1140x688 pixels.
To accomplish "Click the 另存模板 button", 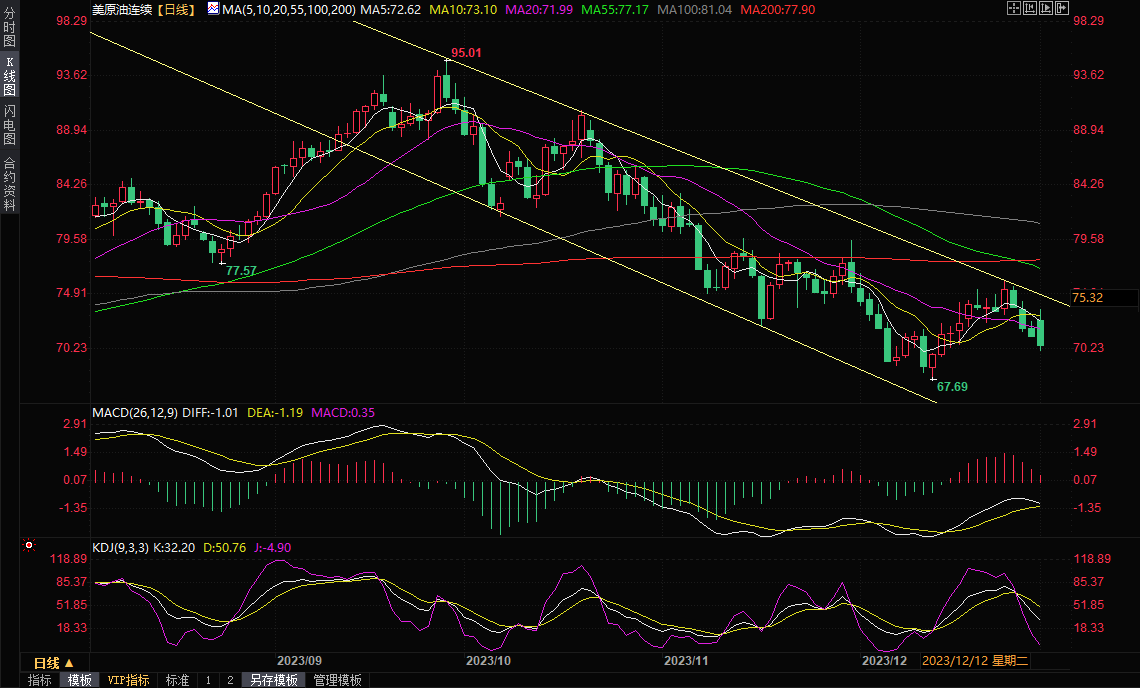I will [274, 680].
